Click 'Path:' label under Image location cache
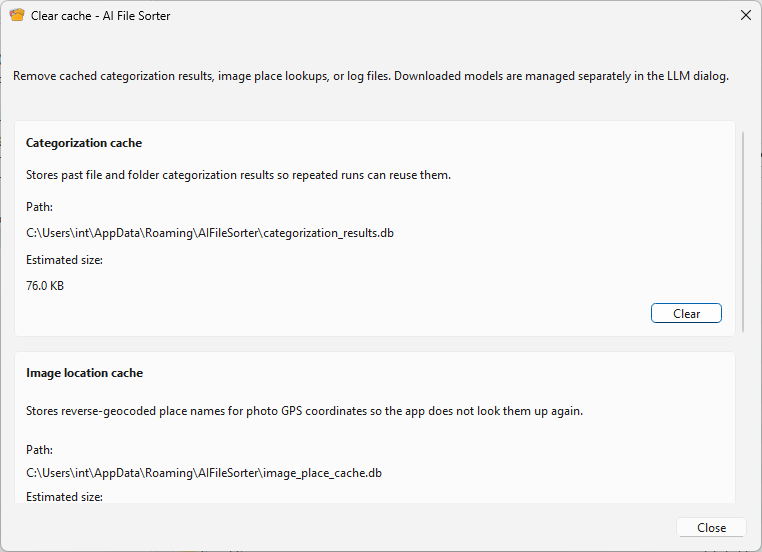762x552 pixels. click(x=39, y=450)
